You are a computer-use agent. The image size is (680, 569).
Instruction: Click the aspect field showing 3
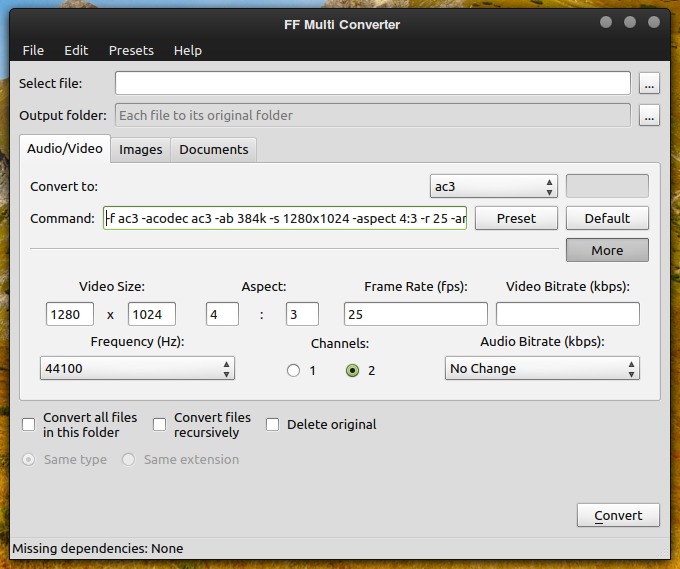point(302,314)
